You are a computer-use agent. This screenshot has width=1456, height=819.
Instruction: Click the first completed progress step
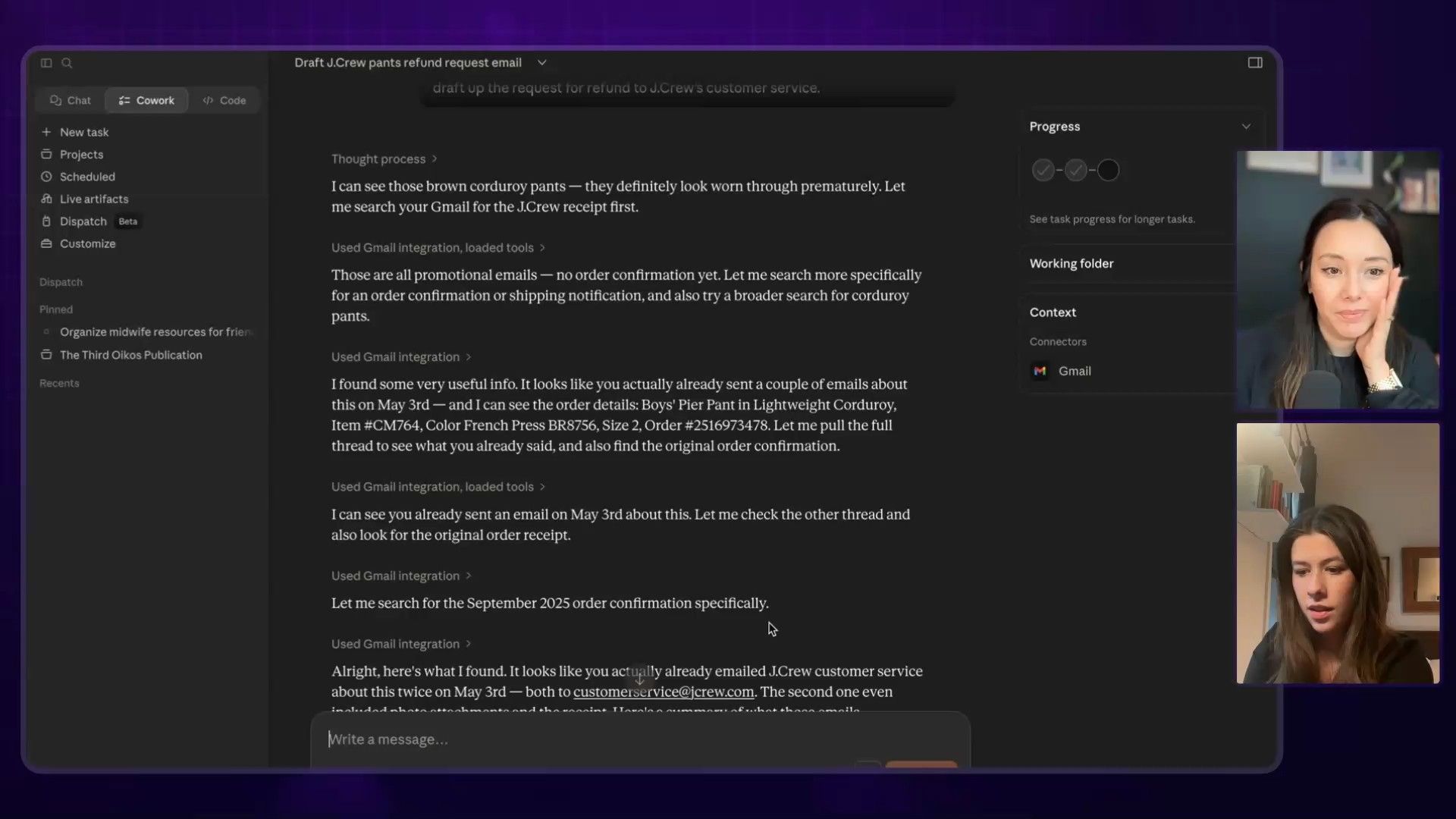tap(1043, 171)
